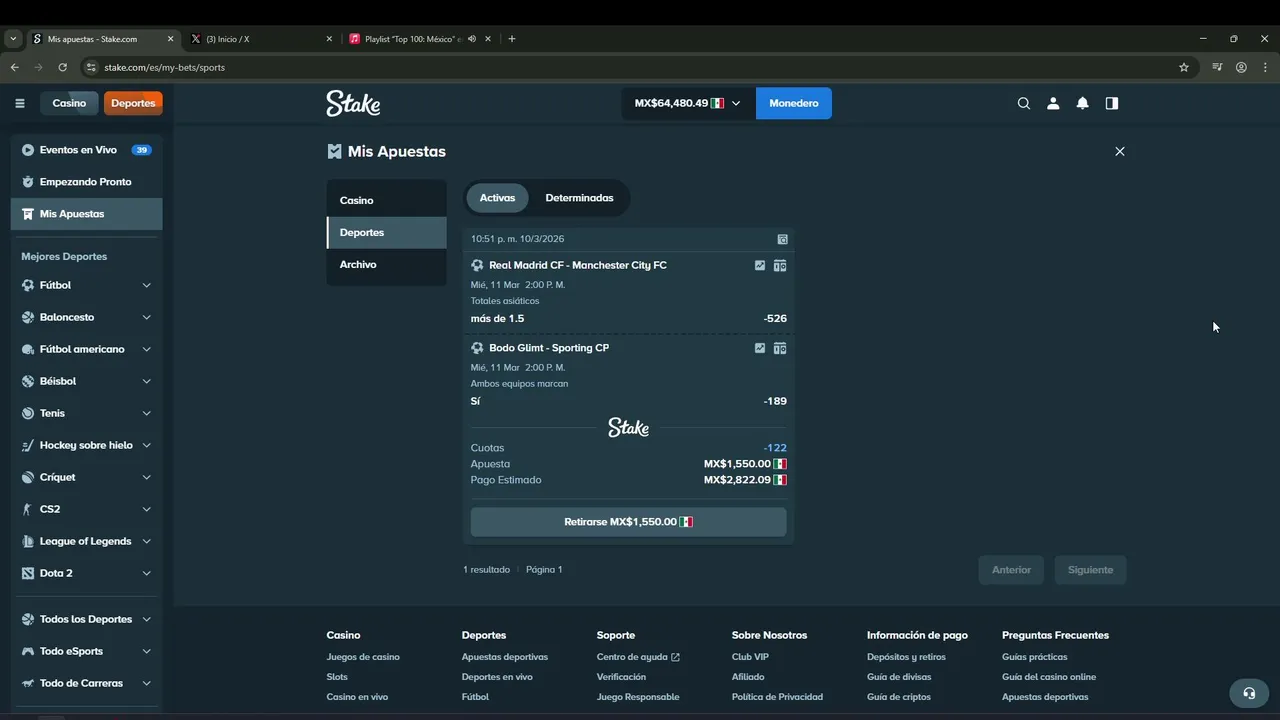Open media controls icon in Chrome toolbar
The image size is (1280, 720).
[1217, 67]
